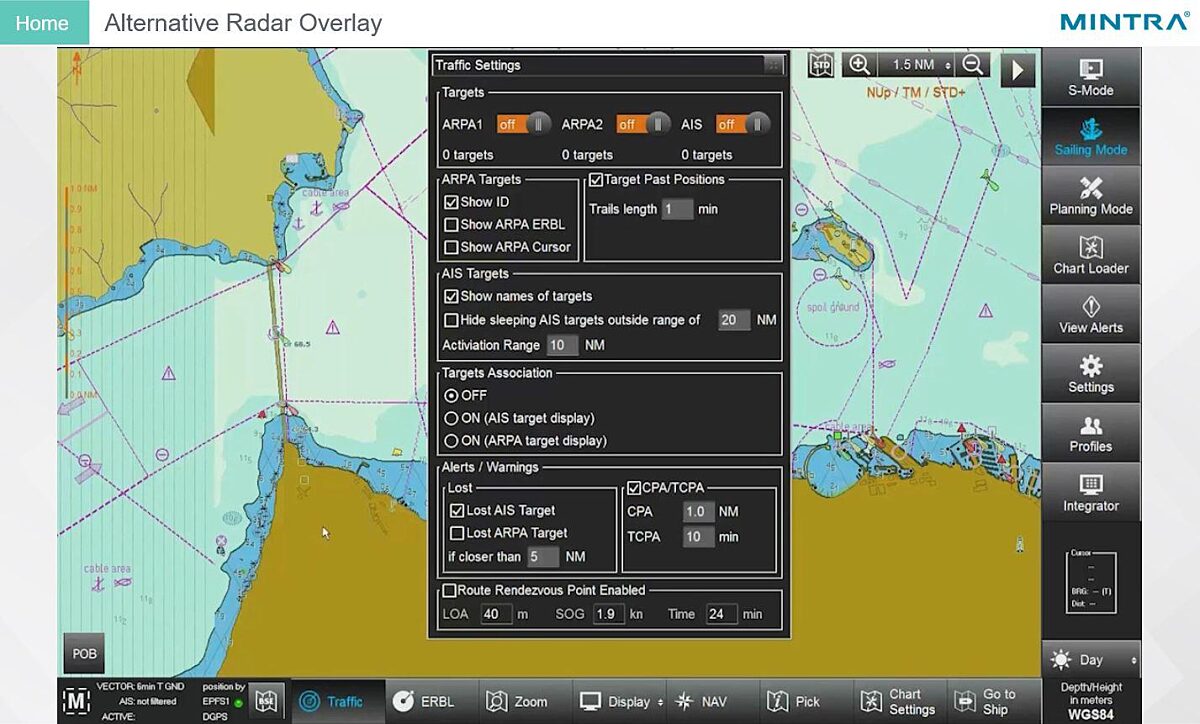
Task: Click the Home button
Action: click(x=43, y=22)
